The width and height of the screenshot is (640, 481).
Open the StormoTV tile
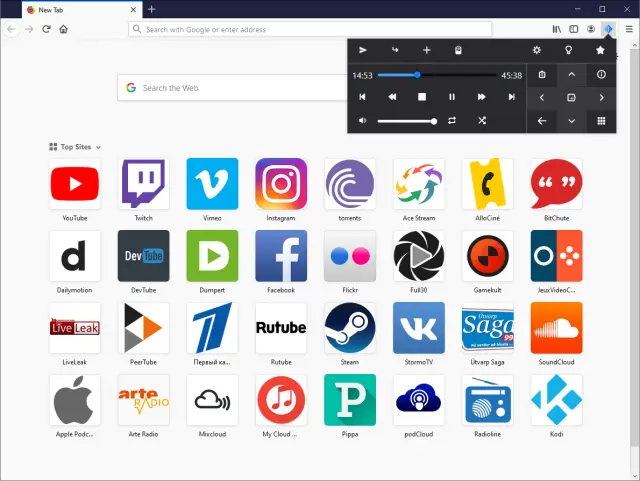419,328
